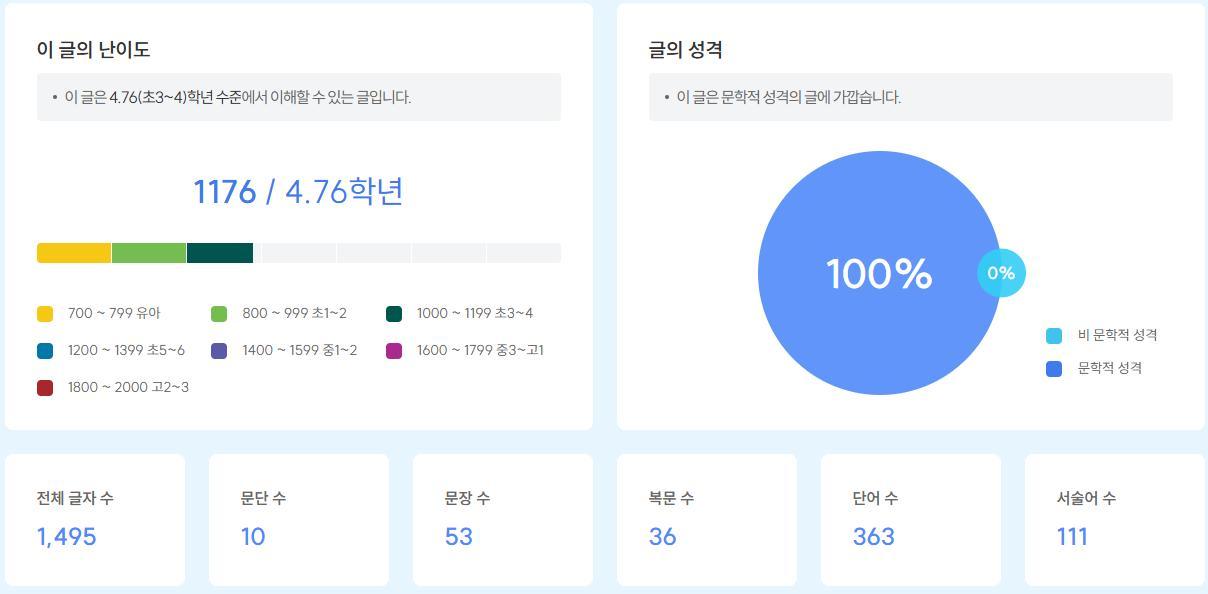Click the yellow 700 ~ 799 유아 legend swatch
This screenshot has height=594, width=1208.
click(45, 314)
